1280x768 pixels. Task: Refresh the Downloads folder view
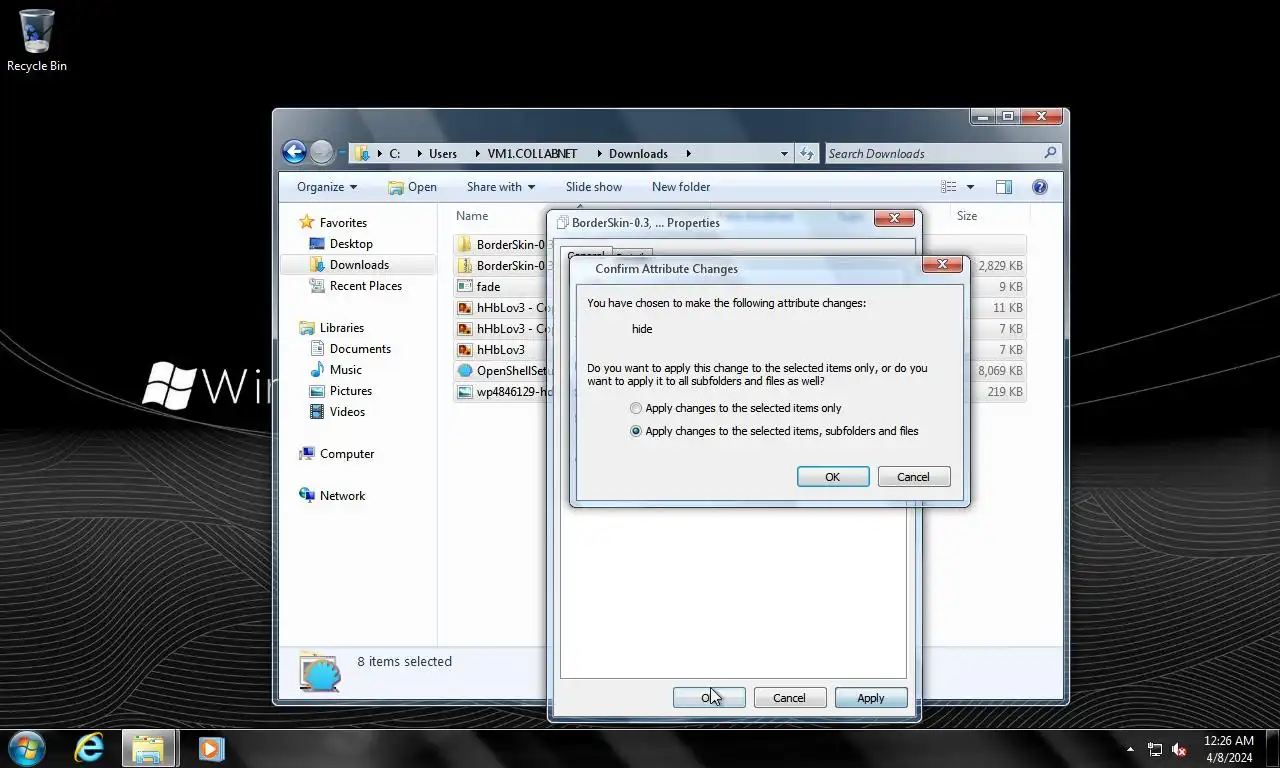(807, 153)
